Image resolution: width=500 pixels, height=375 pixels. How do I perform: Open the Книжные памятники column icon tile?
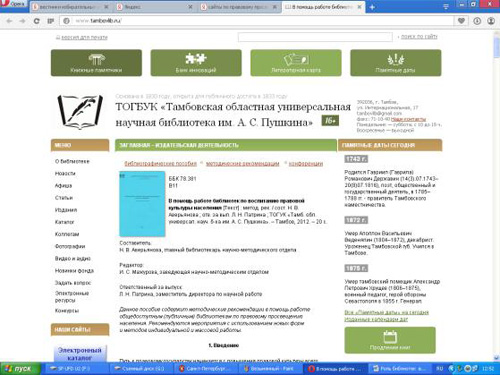(96, 63)
